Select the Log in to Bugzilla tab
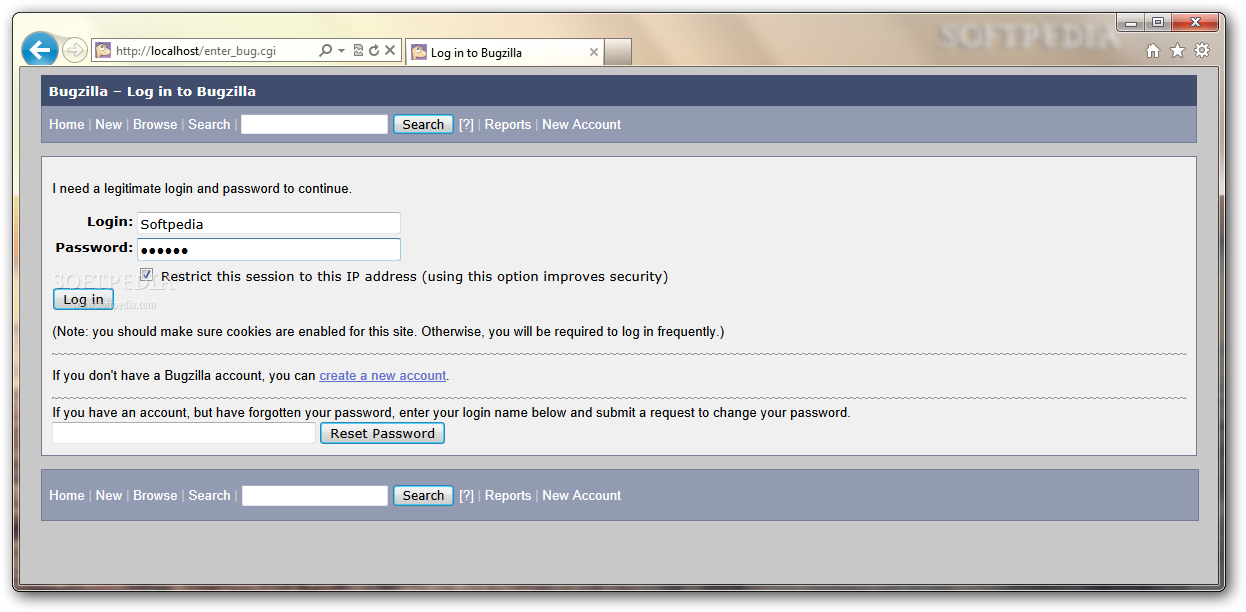The image size is (1246, 612). [x=505, y=52]
